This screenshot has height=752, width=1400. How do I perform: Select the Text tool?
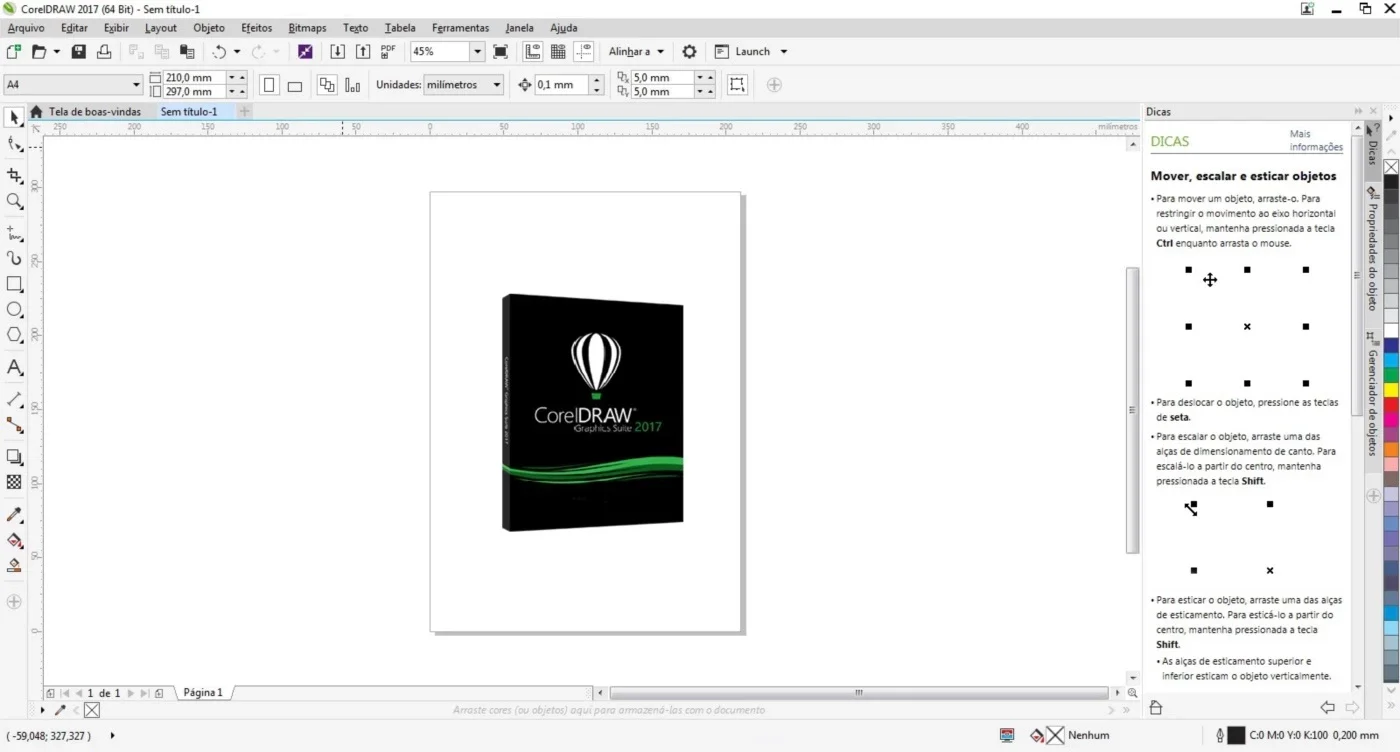[x=14, y=367]
